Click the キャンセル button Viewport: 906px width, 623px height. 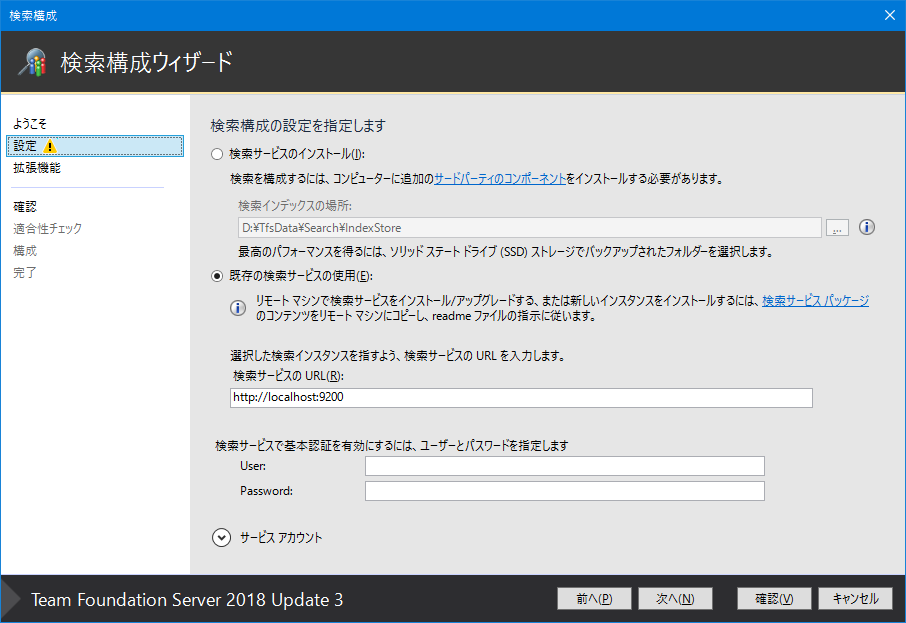[855, 599]
